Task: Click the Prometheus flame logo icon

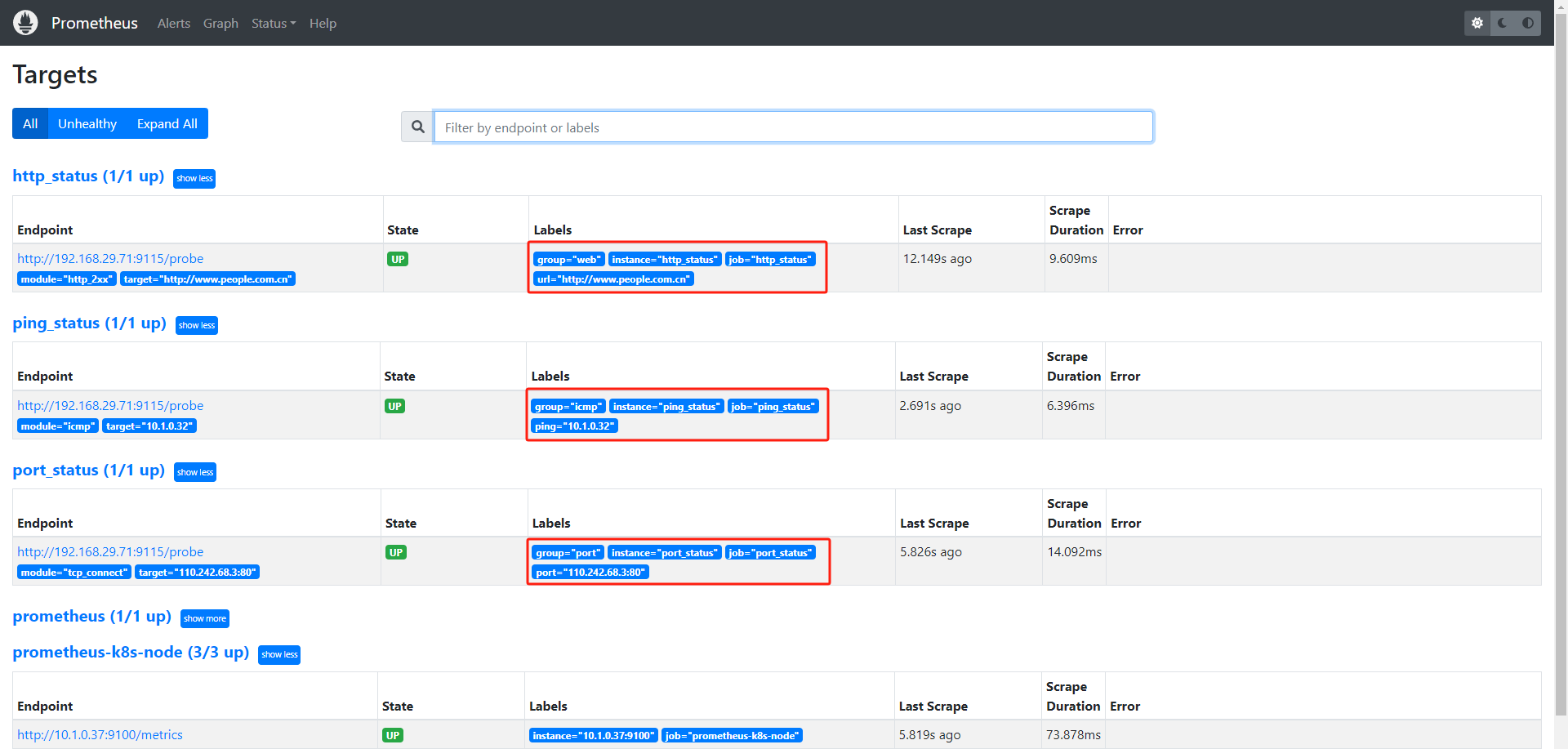Action: (25, 23)
